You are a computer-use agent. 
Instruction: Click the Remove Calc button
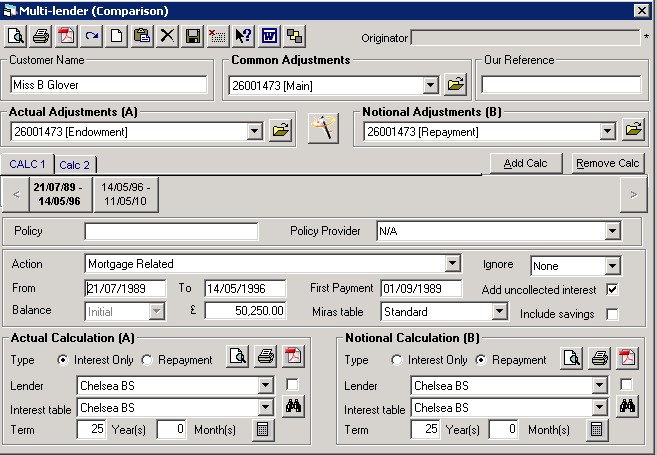pos(608,163)
